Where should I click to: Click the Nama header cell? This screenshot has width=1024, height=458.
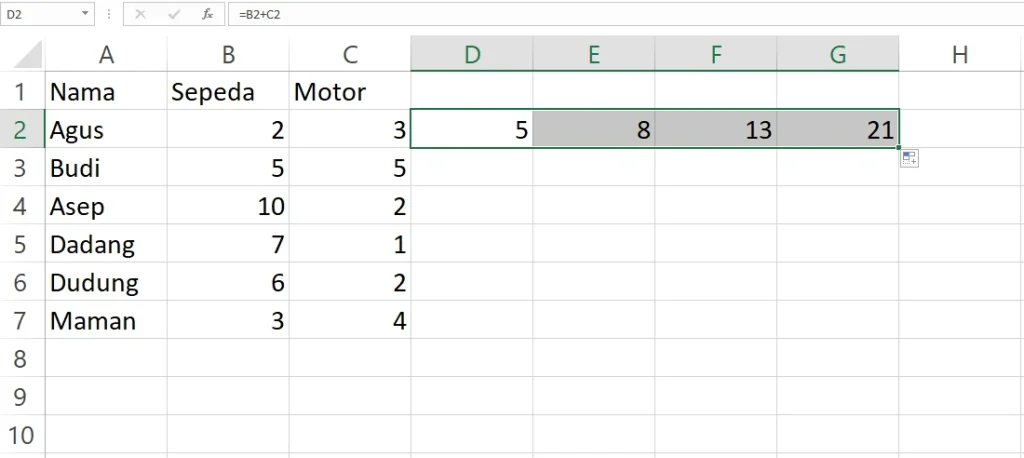[x=106, y=91]
